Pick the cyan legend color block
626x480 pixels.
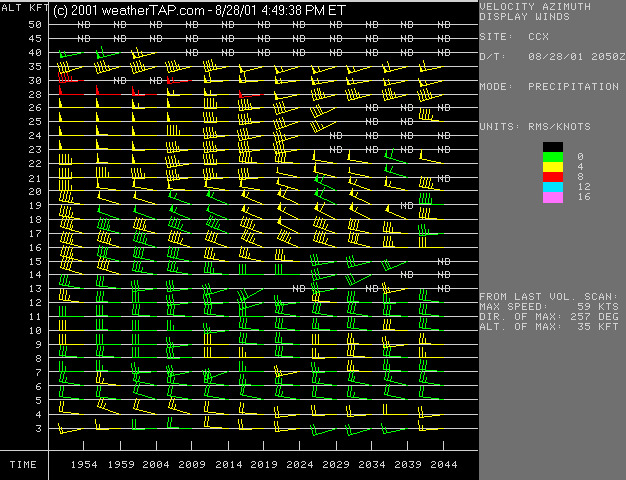552,187
